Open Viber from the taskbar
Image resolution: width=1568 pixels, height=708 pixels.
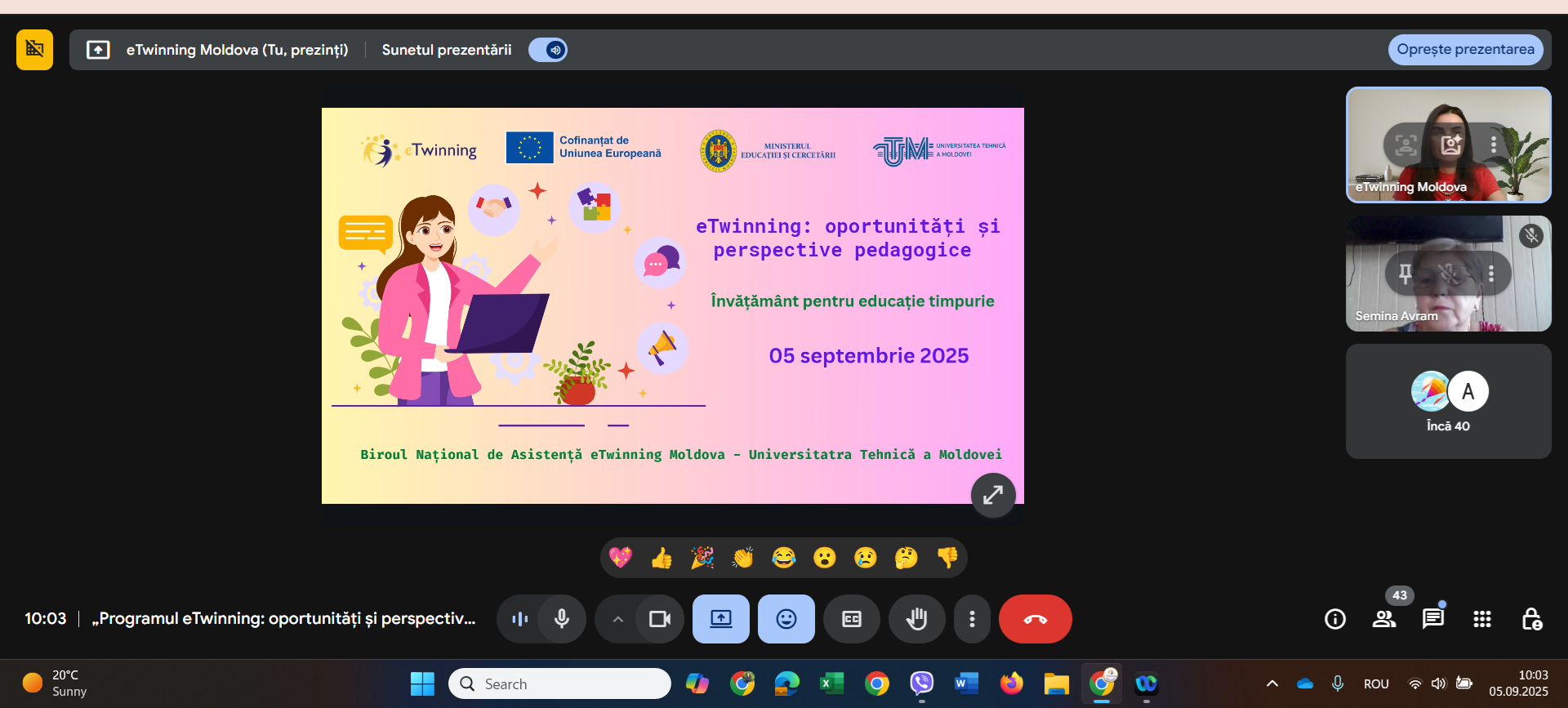click(x=921, y=684)
